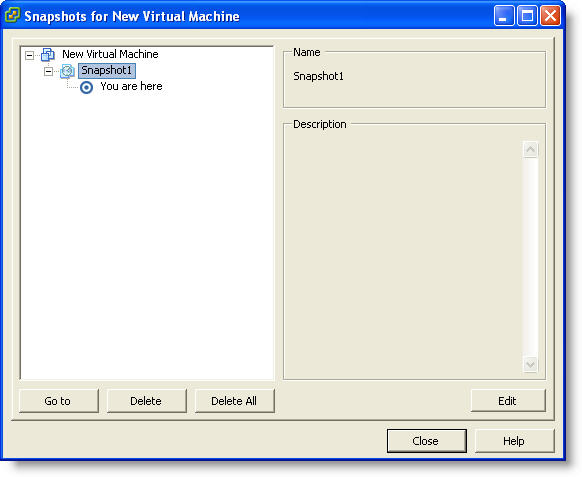Viewport: 582px width, 477px height.
Task: Select the Snapshot1 tree entry
Action: point(107,71)
